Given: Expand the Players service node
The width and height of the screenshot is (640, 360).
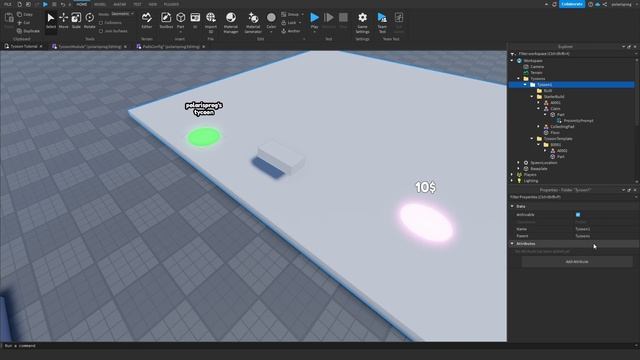Looking at the screenshot, I should click(512, 175).
